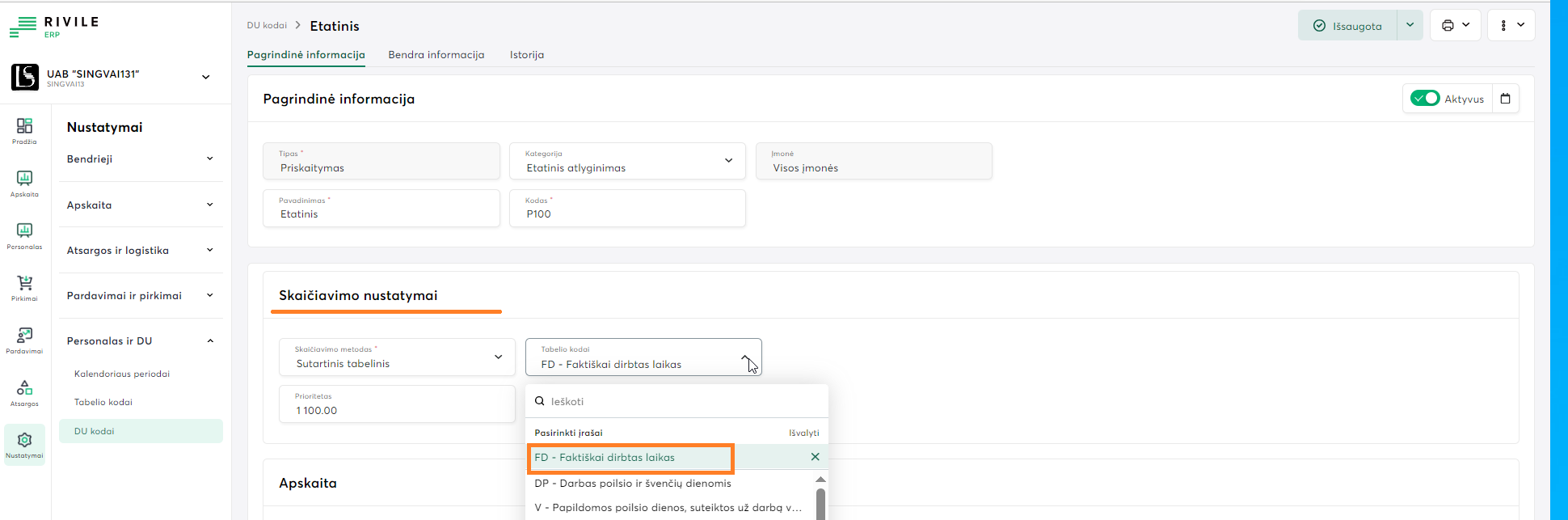1568x520 pixels.
Task: Switch to the Istorija tab
Action: coord(527,55)
